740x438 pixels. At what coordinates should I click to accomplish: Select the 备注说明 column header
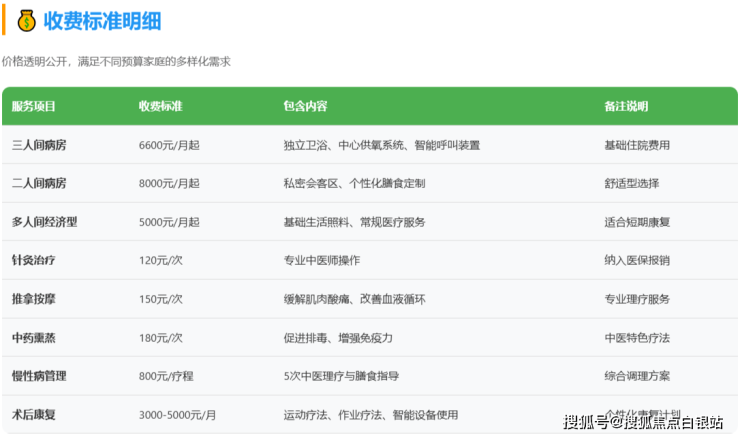pyautogui.click(x=626, y=106)
